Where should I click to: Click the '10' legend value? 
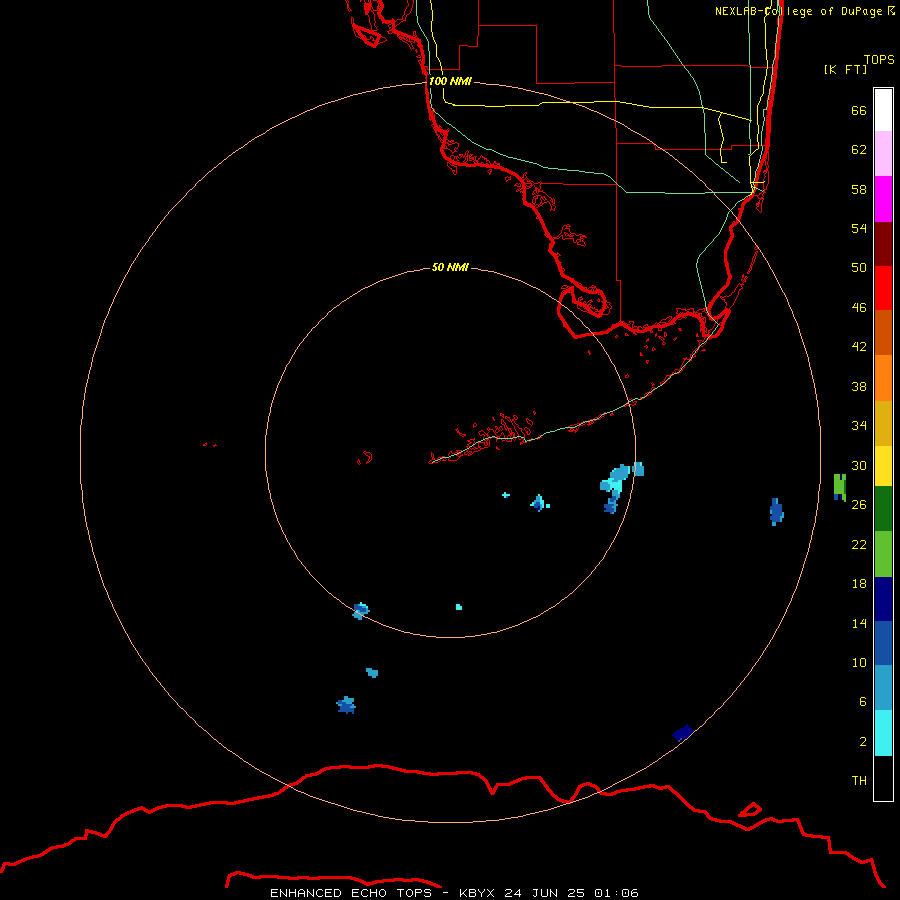click(859, 662)
